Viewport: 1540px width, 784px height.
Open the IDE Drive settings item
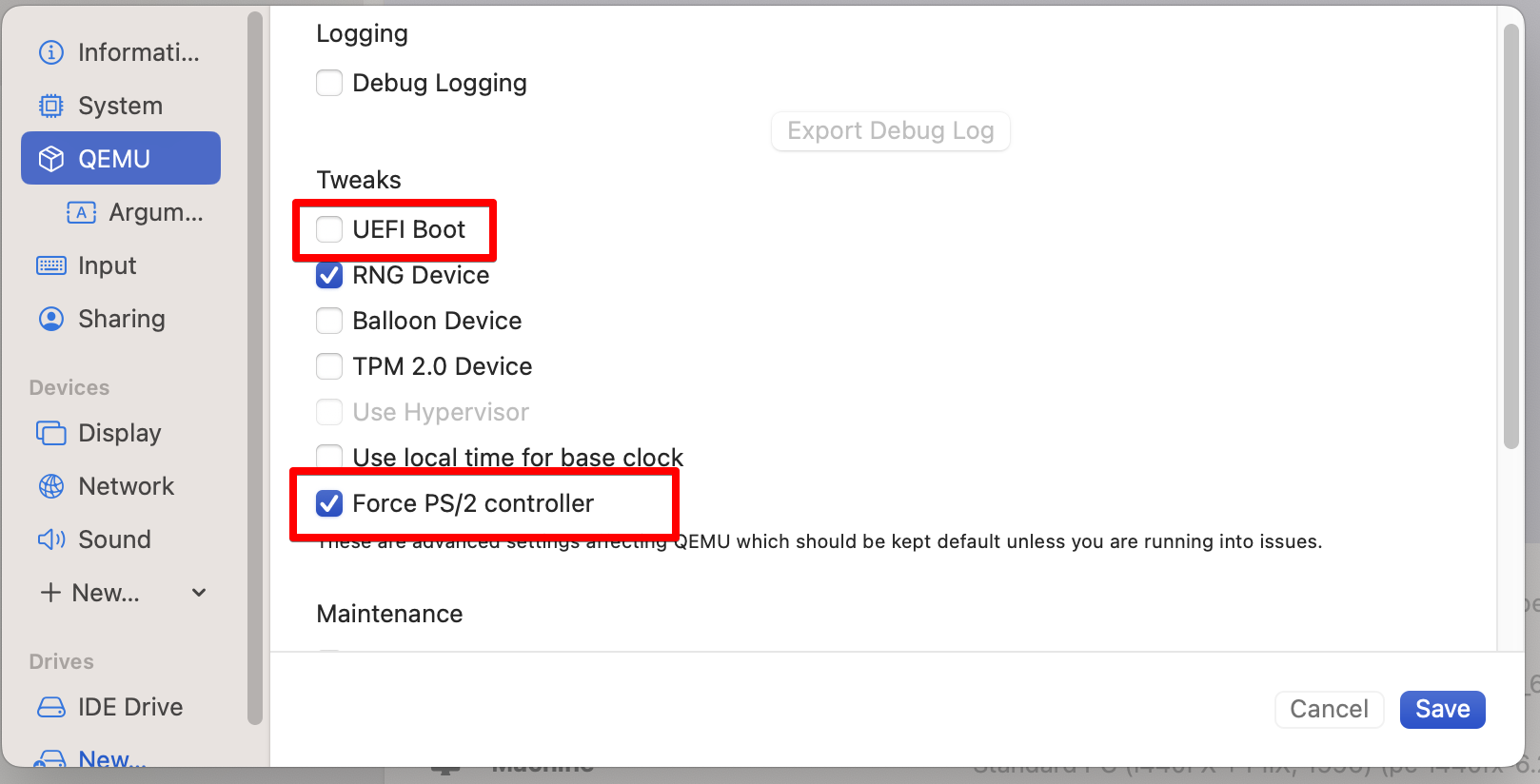tap(129, 707)
